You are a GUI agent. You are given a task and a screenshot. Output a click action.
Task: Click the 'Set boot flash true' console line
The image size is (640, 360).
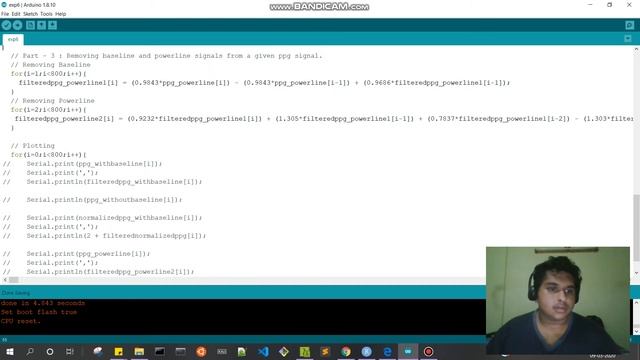click(39, 312)
